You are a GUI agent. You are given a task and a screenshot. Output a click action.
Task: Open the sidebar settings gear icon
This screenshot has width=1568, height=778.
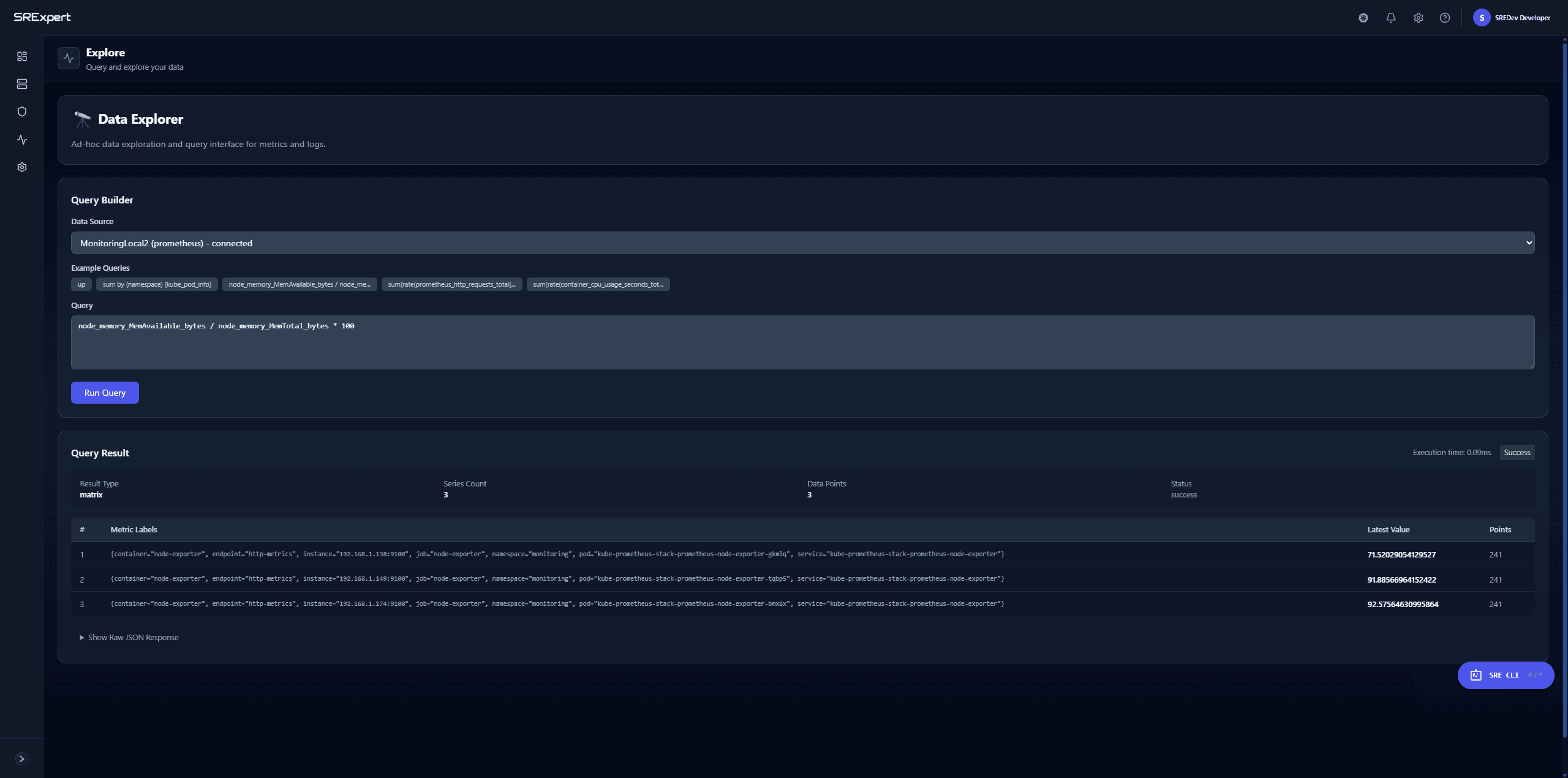click(22, 167)
